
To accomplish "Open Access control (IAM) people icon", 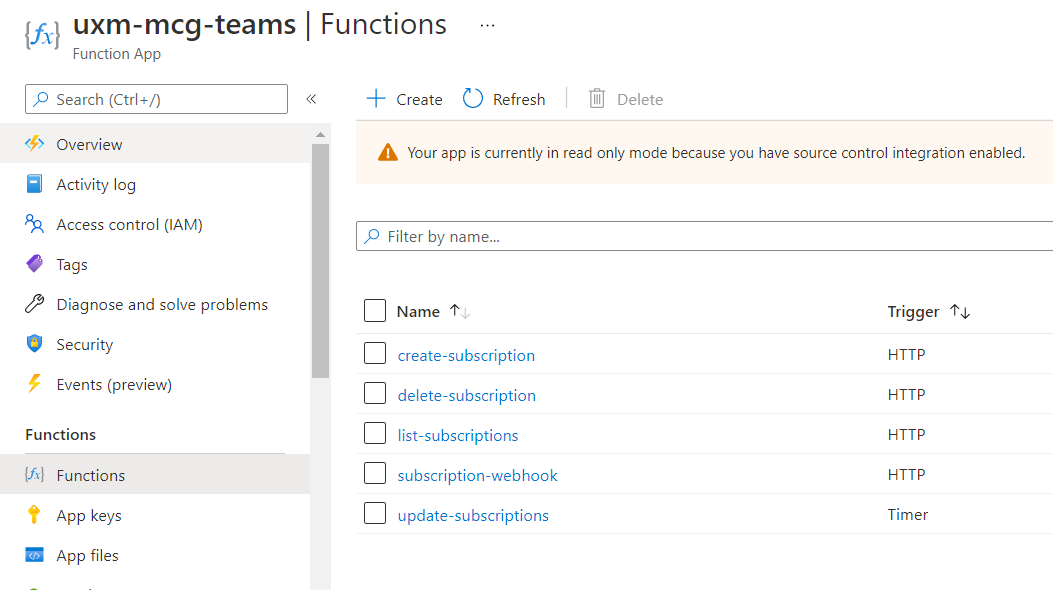I will click(35, 224).
